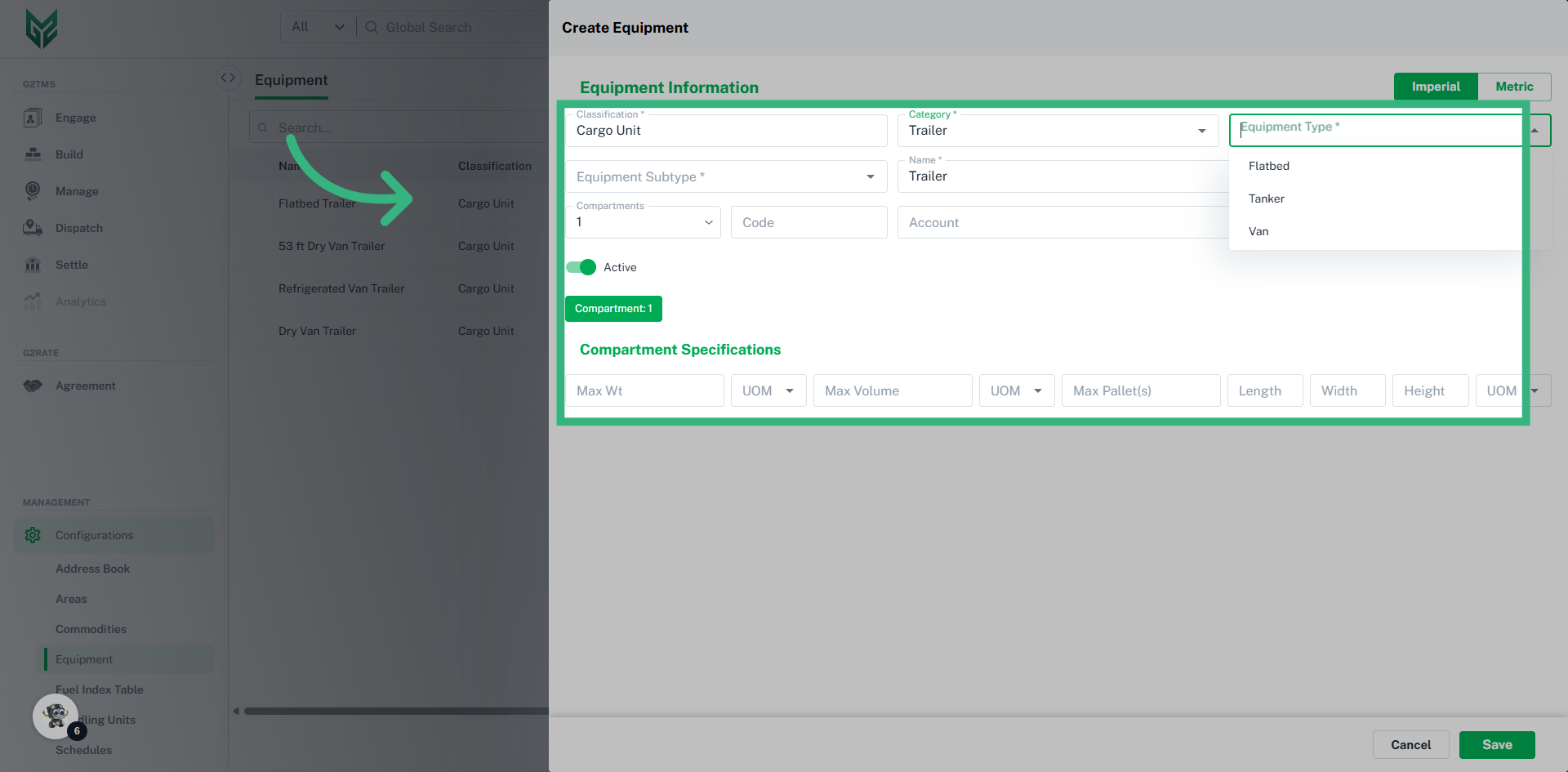Screen dimensions: 1568x772
Task: Cancel creating the equipment
Action: point(1410,744)
